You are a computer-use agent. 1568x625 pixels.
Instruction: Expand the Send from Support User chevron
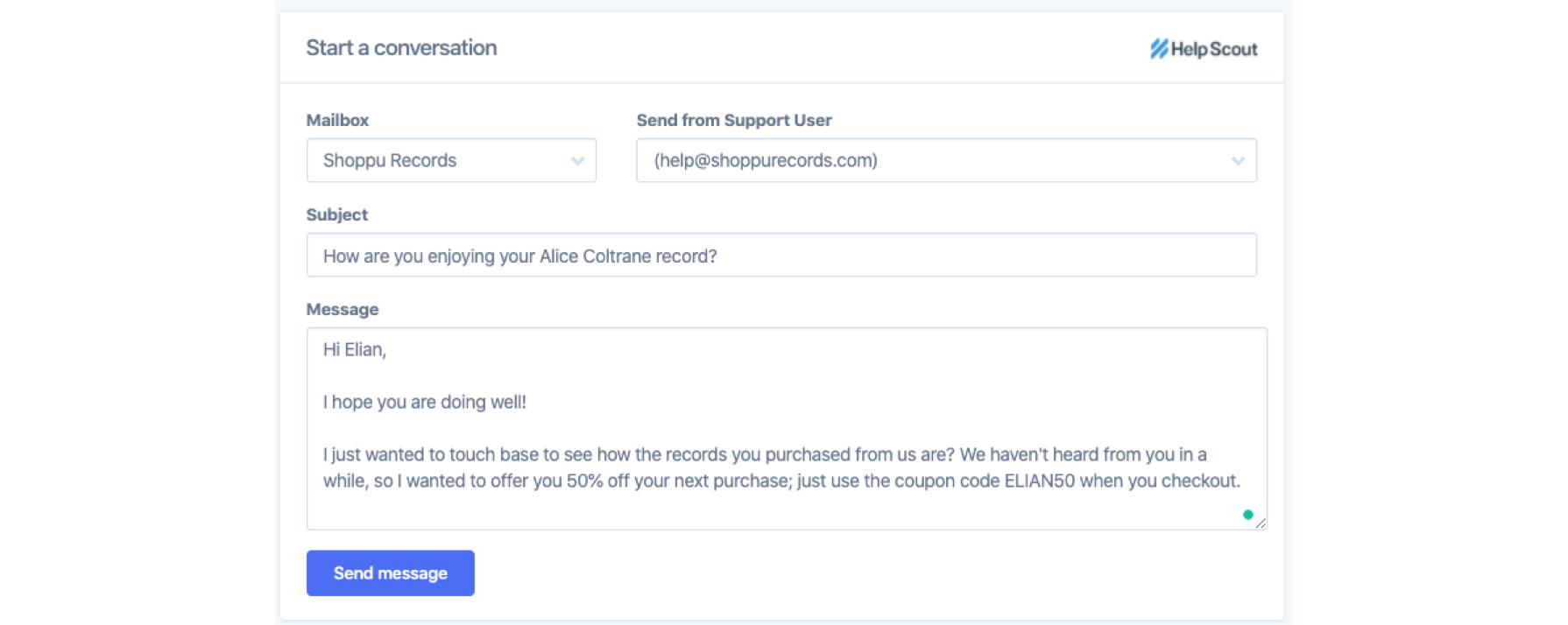click(1238, 161)
